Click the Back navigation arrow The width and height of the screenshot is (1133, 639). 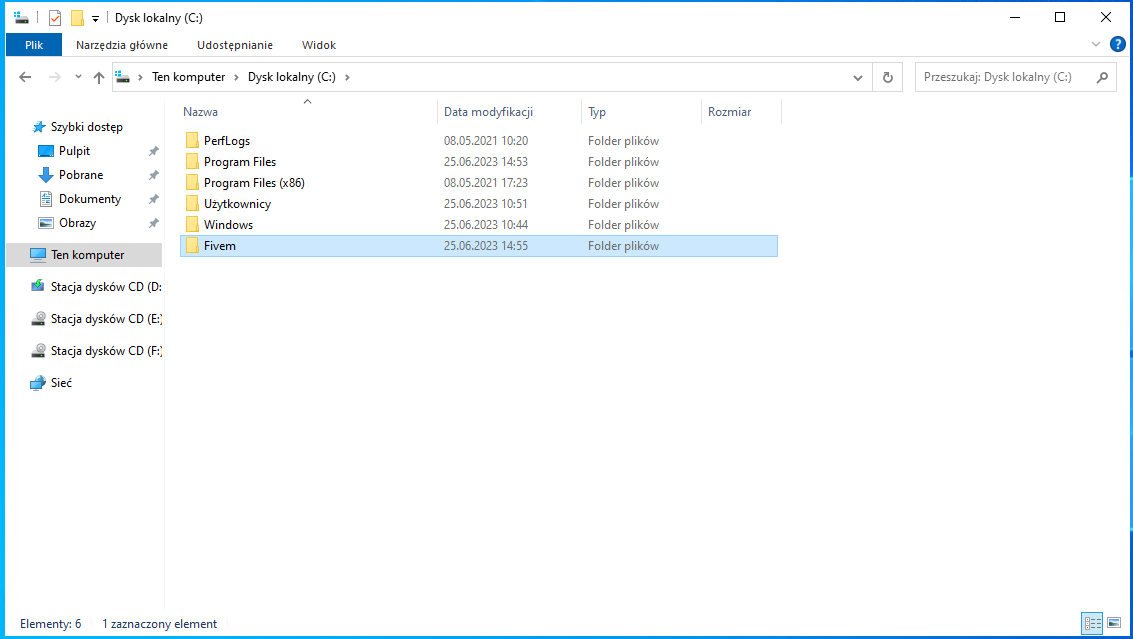[x=26, y=77]
